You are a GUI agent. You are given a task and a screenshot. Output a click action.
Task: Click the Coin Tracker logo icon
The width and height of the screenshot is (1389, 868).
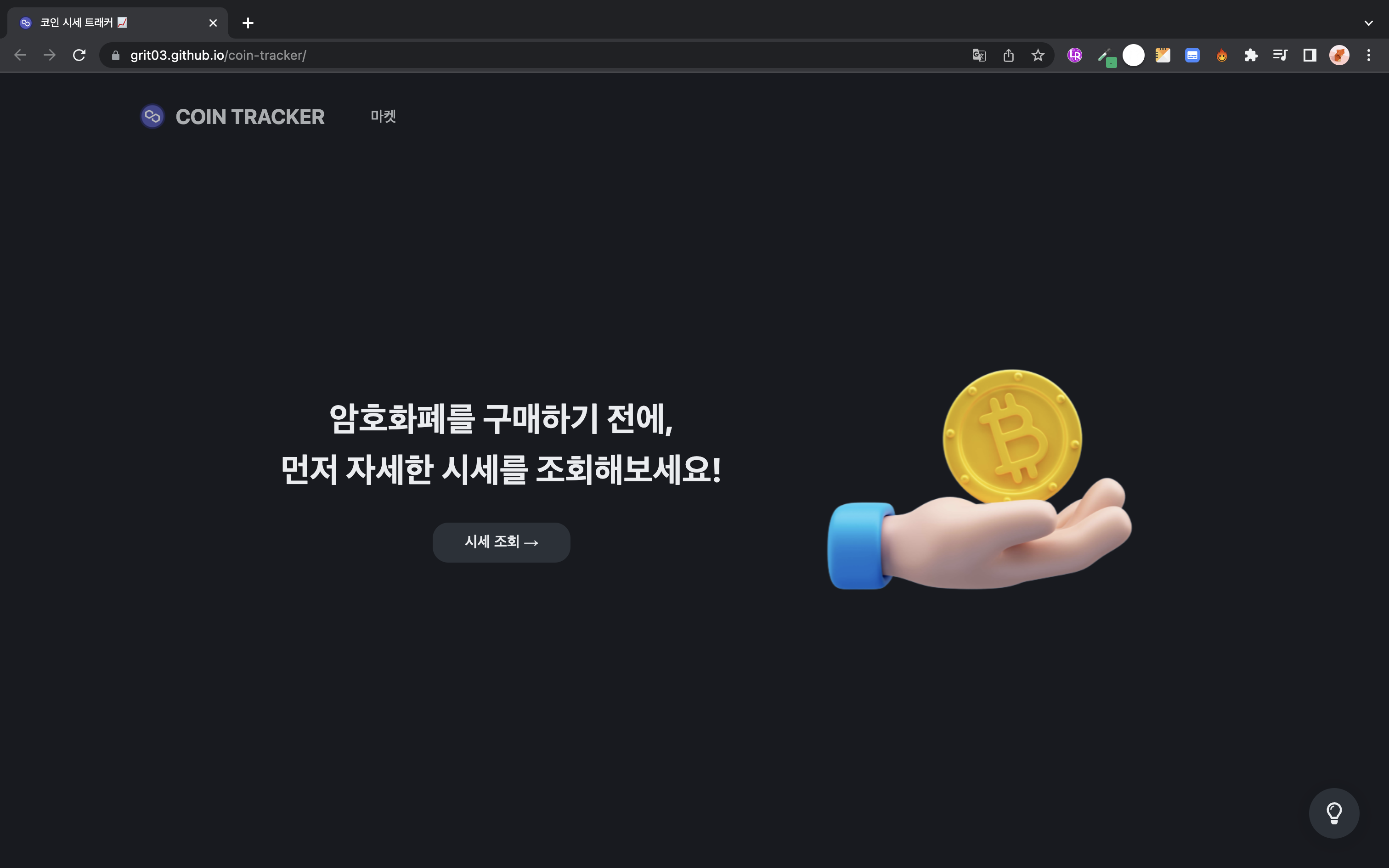[152, 117]
